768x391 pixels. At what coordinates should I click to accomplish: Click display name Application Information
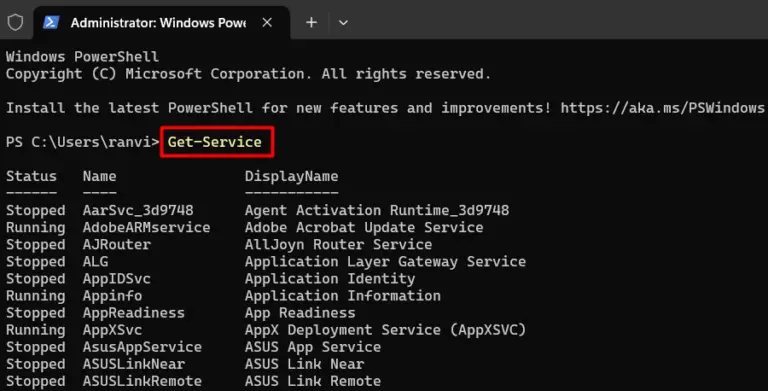[x=343, y=296]
